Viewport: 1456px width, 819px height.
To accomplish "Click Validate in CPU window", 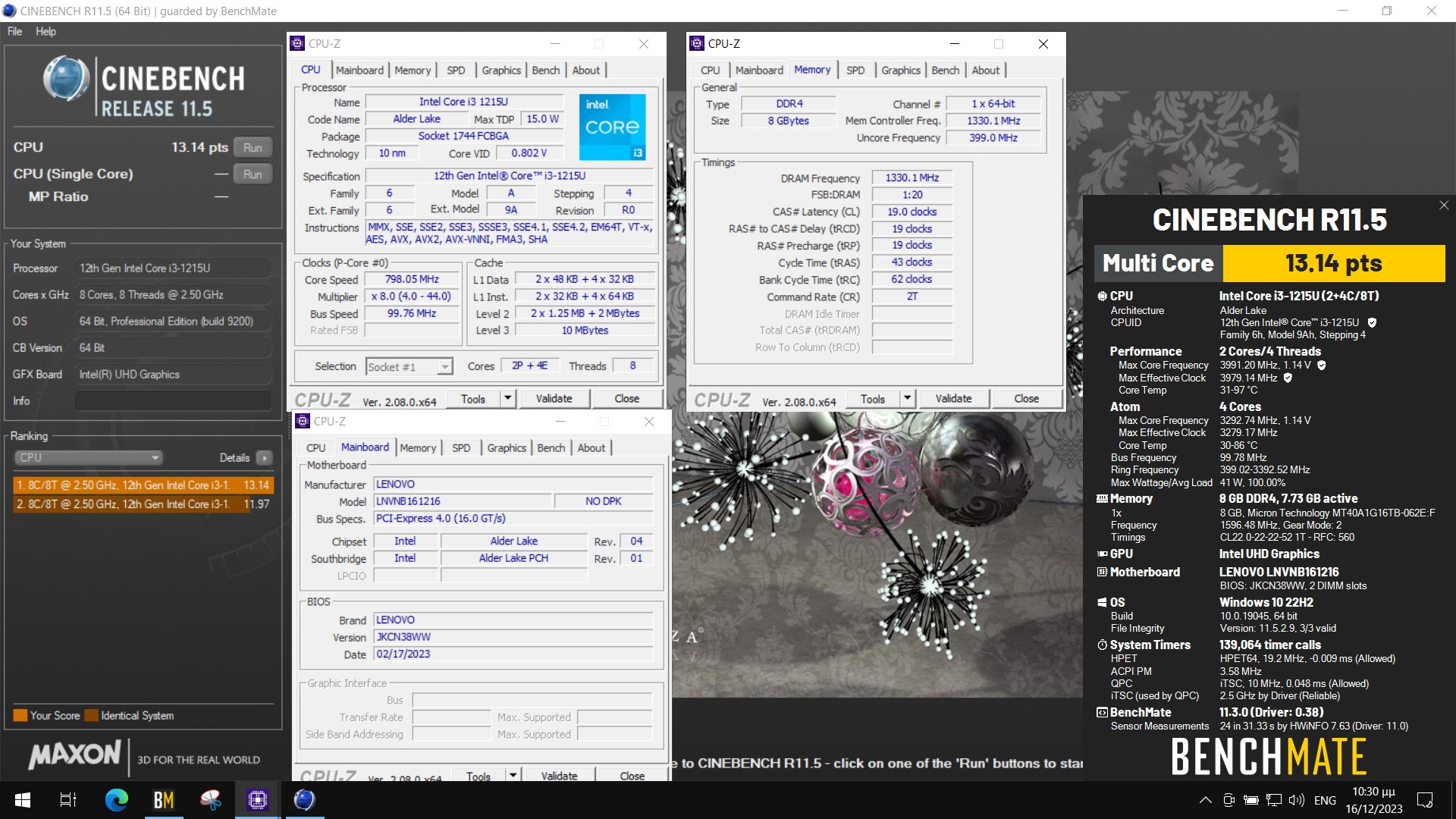I will [554, 399].
